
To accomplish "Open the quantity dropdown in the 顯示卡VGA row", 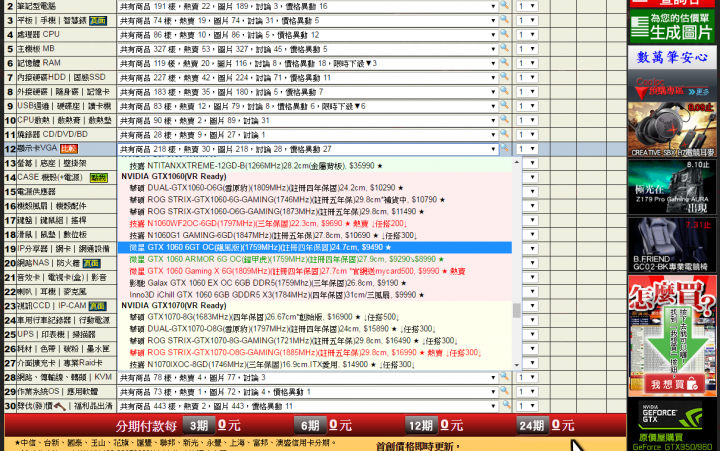I will point(527,149).
